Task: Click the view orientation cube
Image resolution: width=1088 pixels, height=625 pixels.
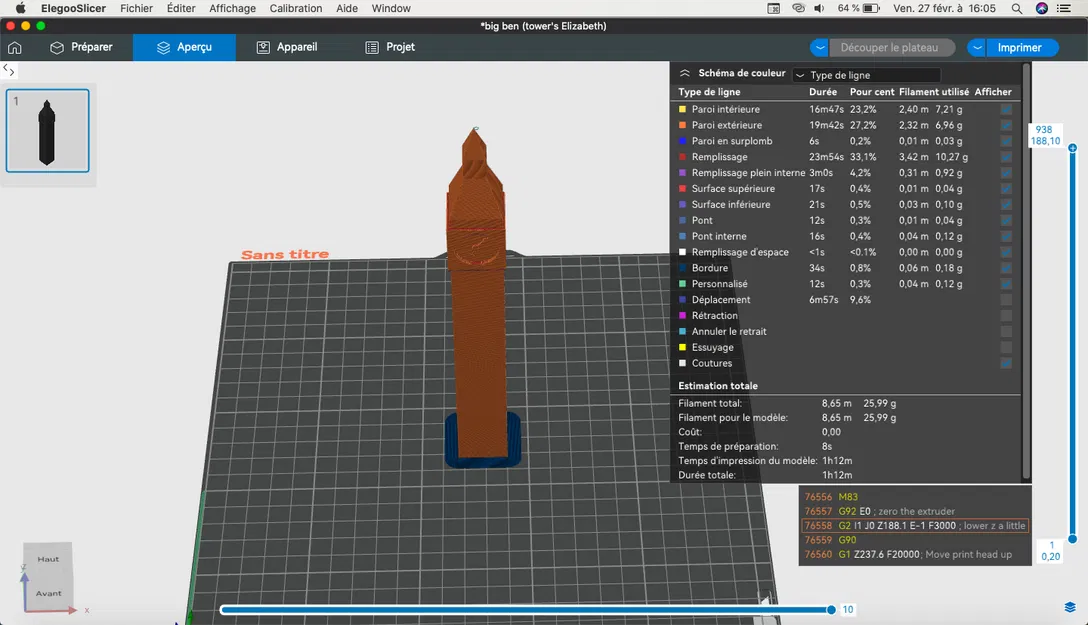Action: (x=48, y=576)
